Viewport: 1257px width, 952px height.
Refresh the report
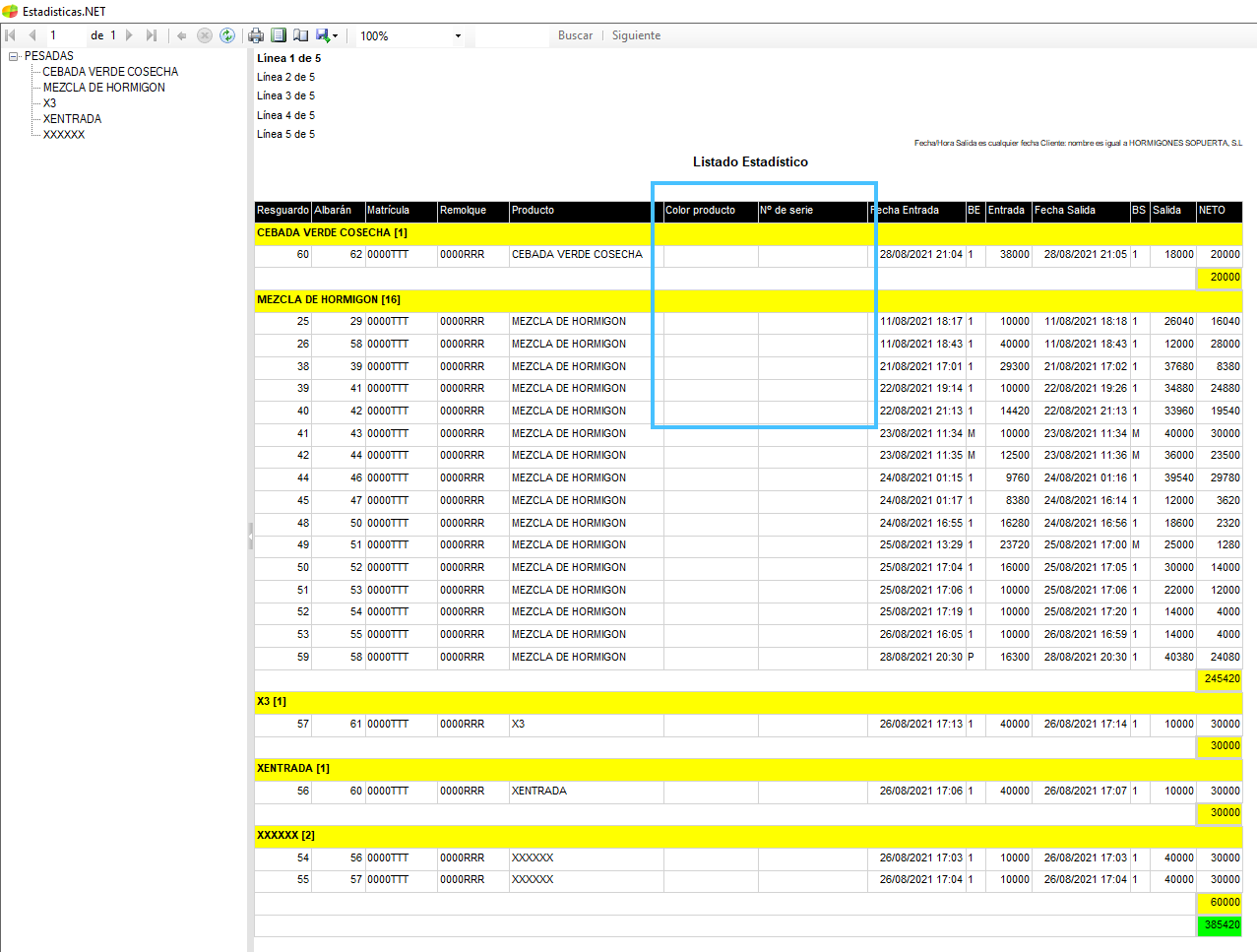click(227, 35)
